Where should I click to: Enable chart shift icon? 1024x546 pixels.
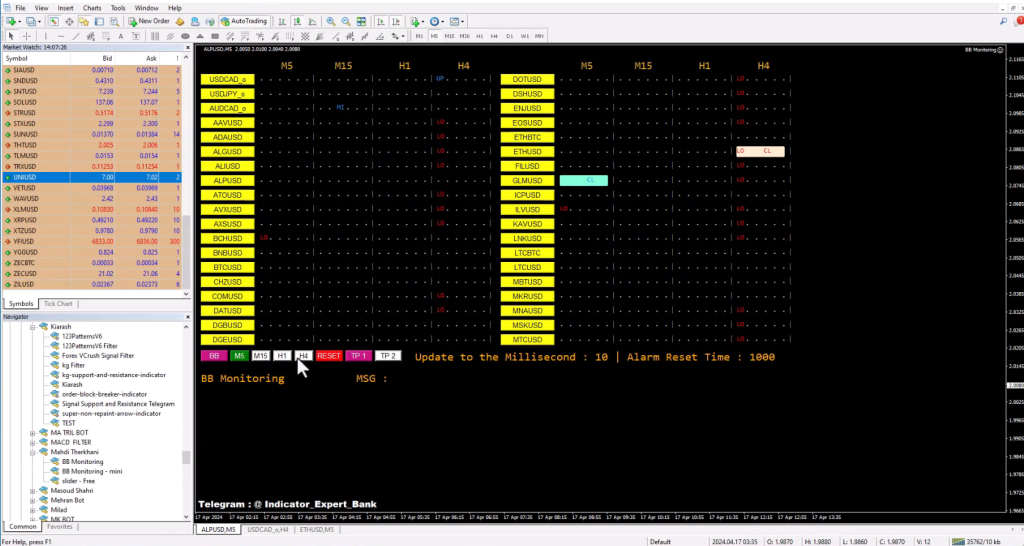pos(396,22)
